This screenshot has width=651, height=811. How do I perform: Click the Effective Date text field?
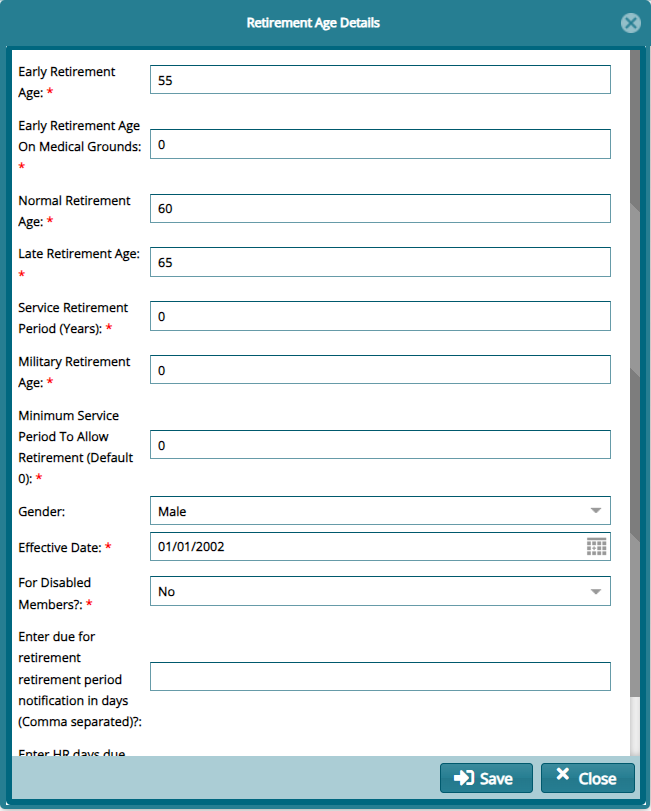point(366,546)
